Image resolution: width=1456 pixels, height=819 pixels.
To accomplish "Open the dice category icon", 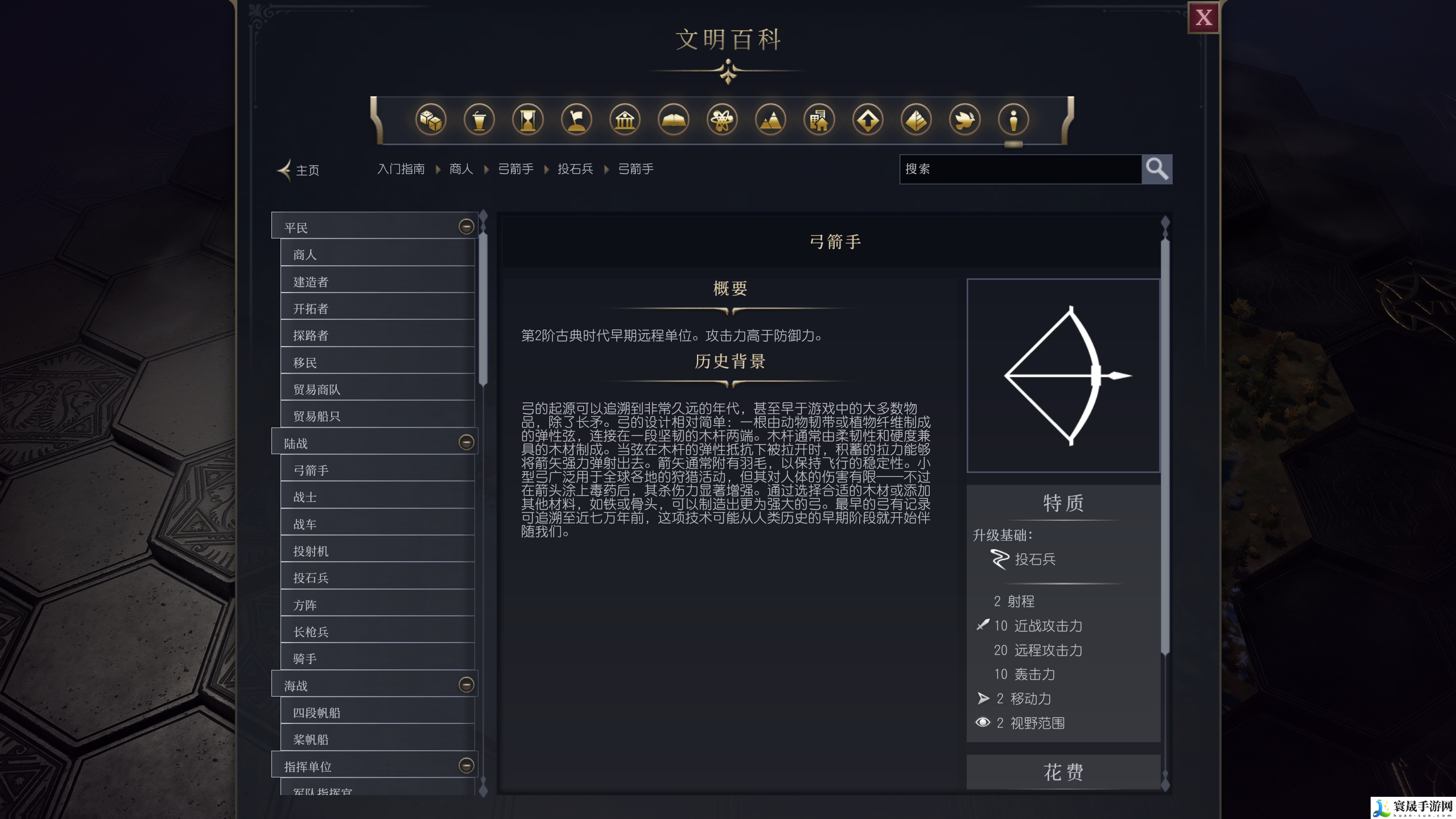I will 431,120.
